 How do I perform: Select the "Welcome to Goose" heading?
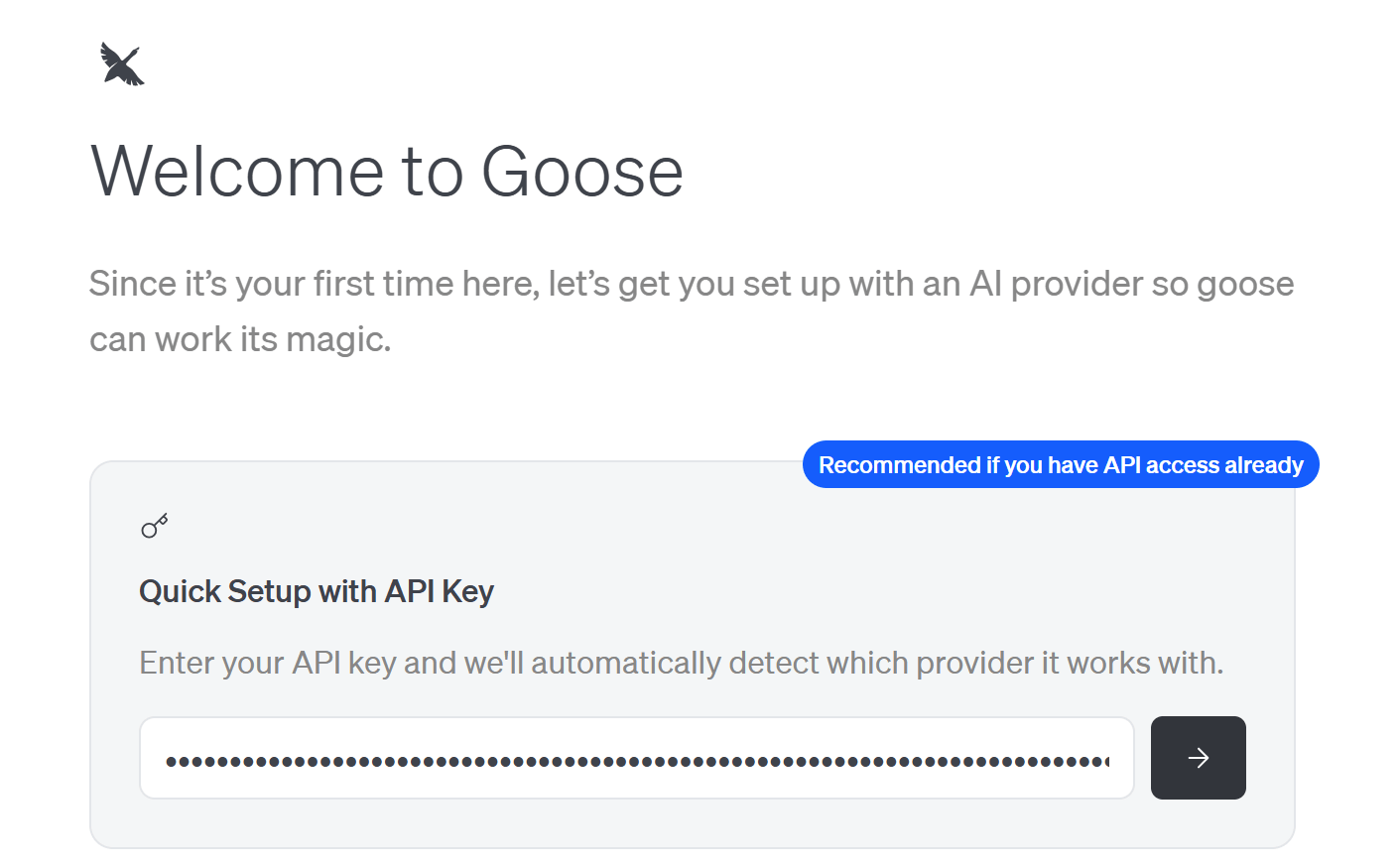(387, 172)
